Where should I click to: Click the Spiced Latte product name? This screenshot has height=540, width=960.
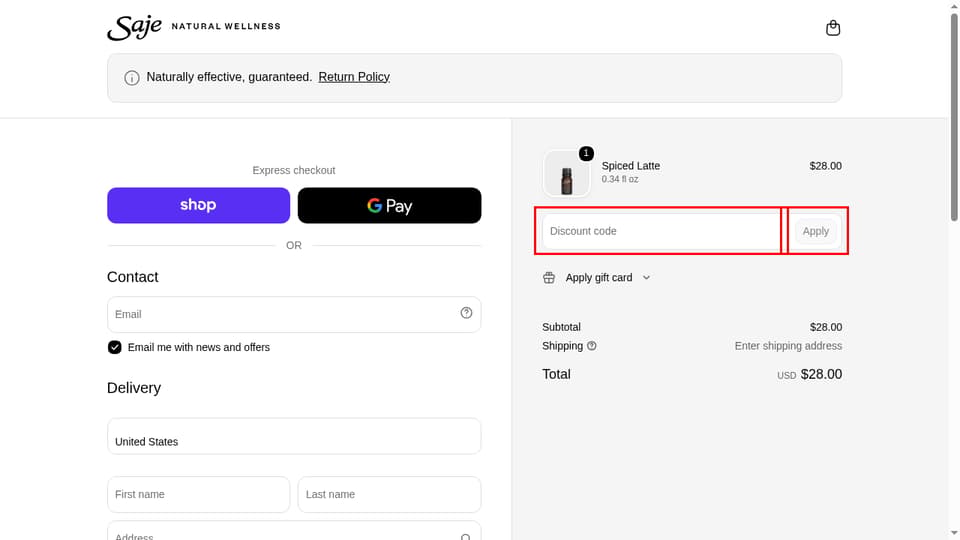(631, 166)
